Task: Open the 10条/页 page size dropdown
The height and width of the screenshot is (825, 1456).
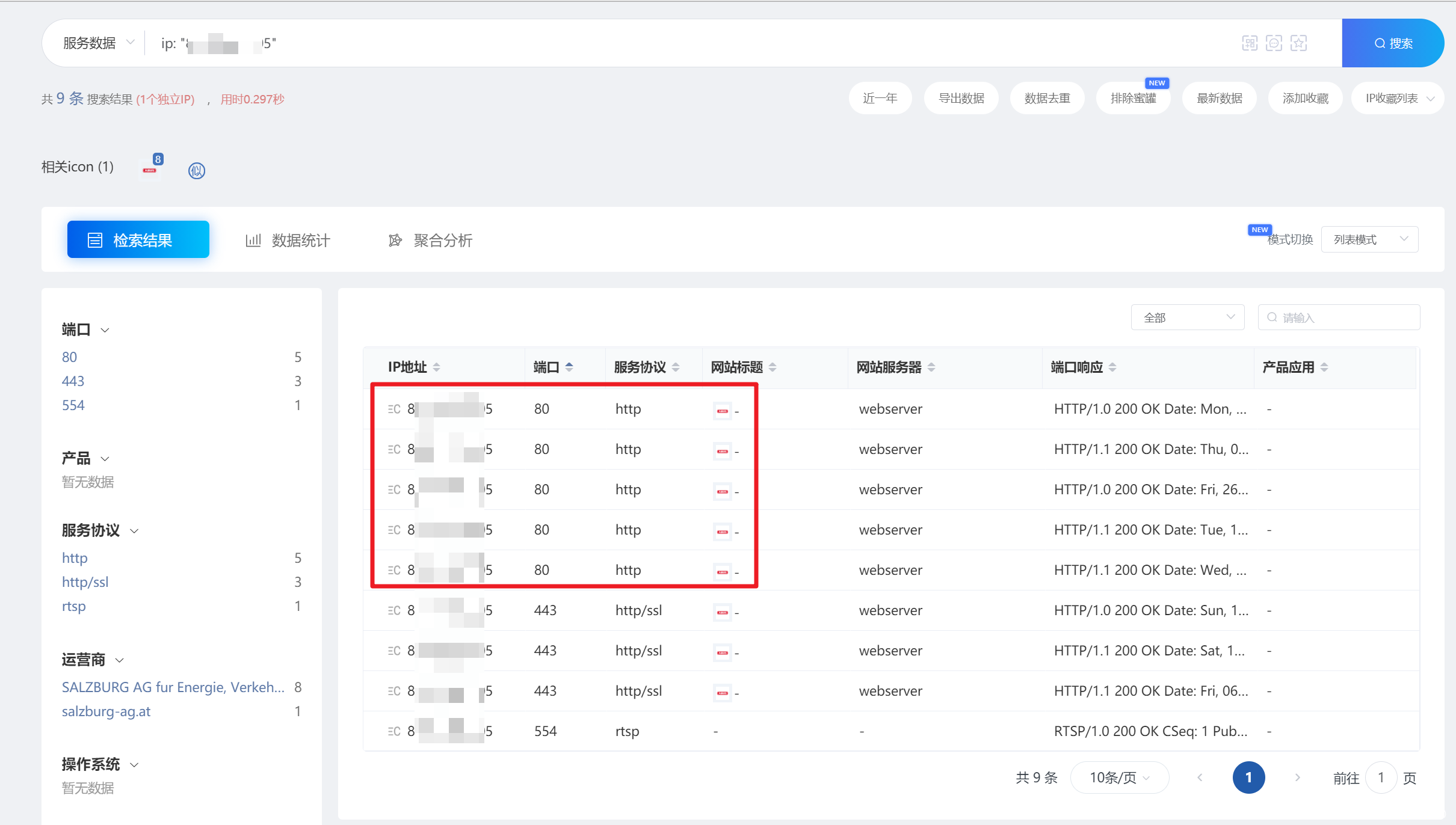Action: point(1119,777)
